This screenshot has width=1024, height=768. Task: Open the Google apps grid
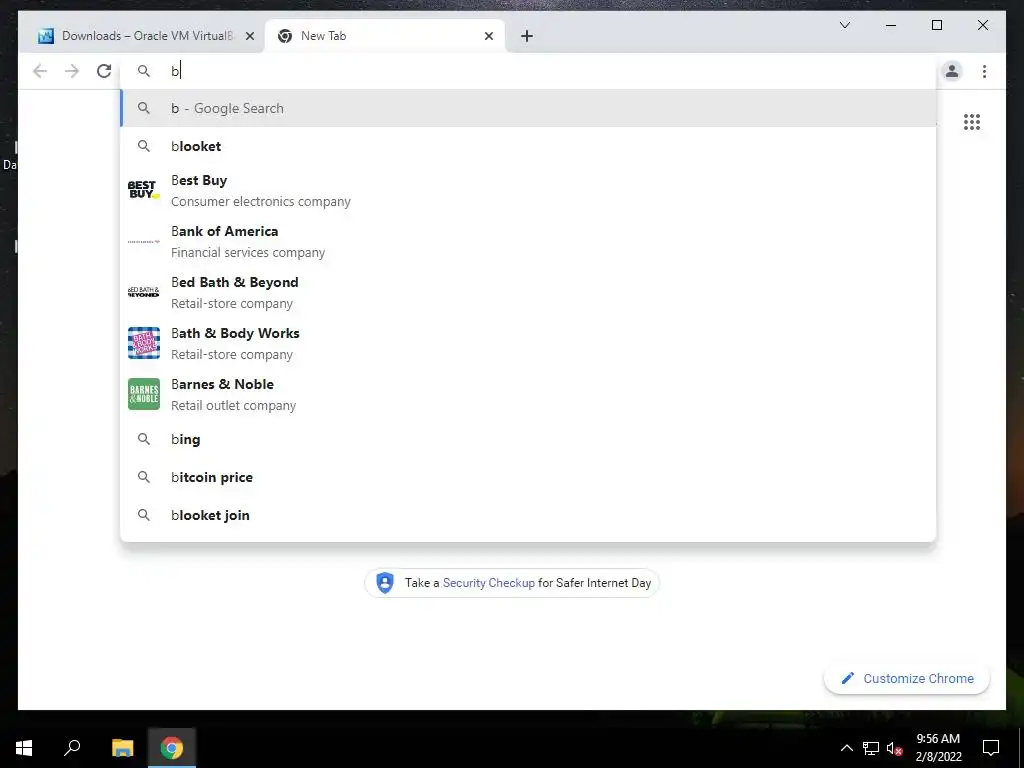(972, 122)
